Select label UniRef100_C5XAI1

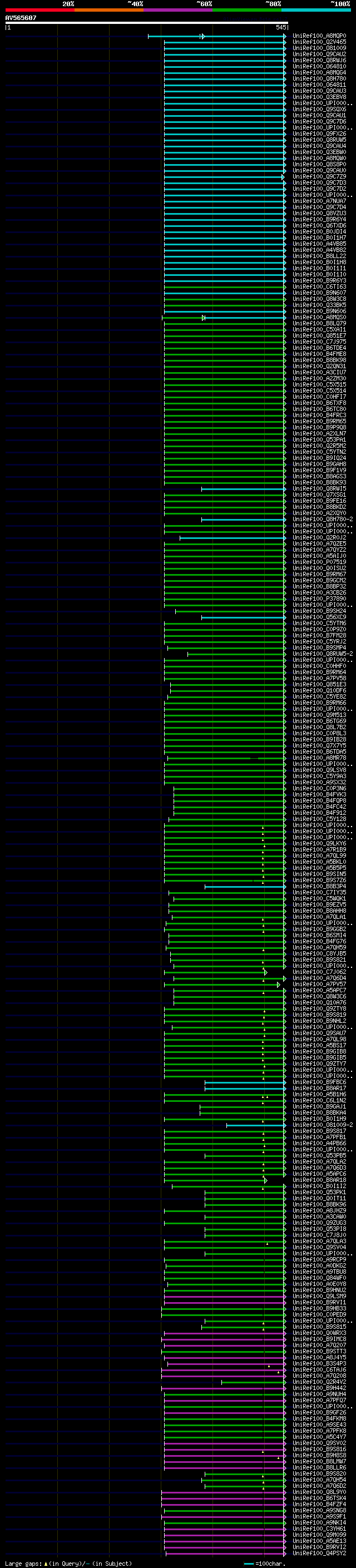pos(319,329)
